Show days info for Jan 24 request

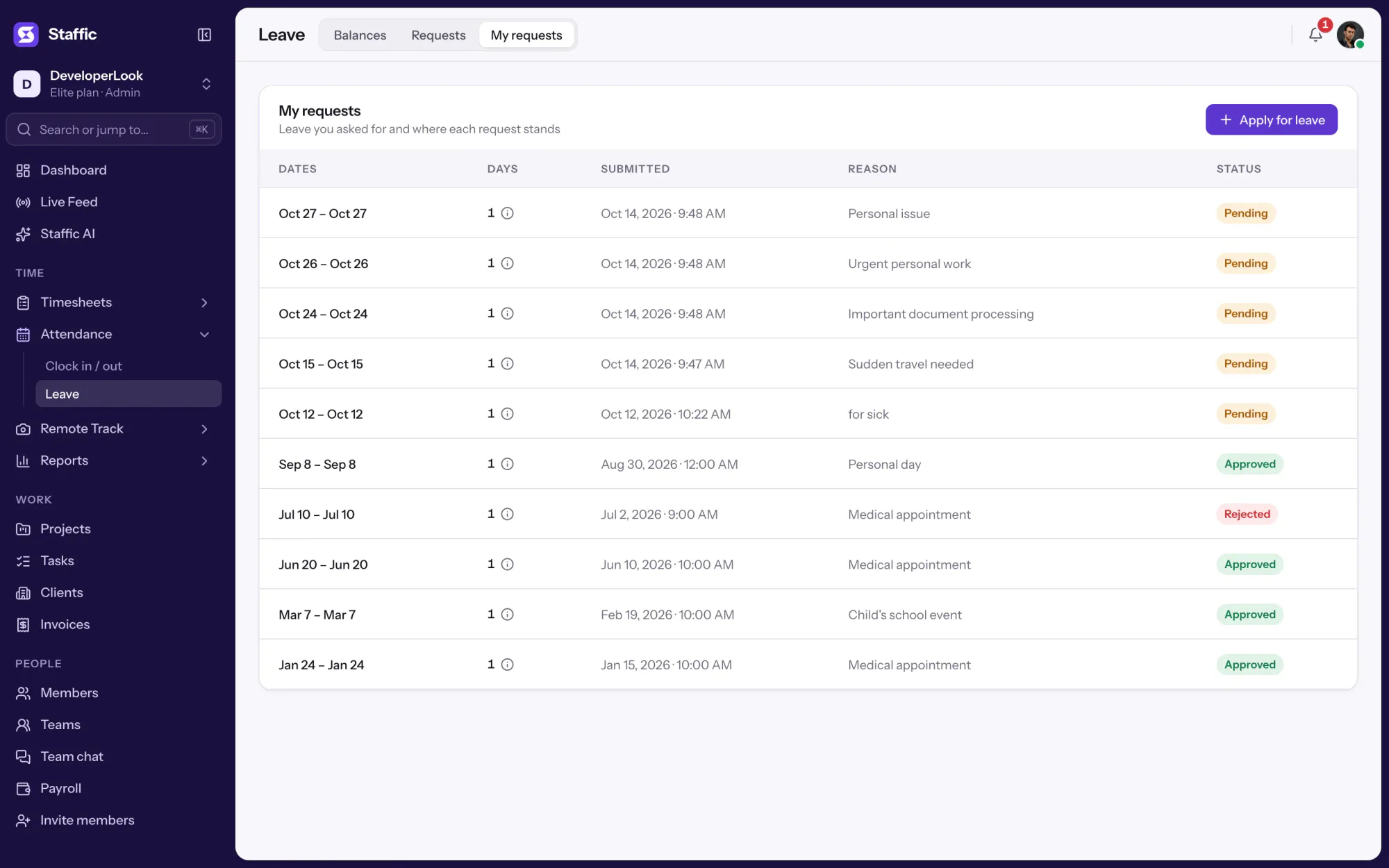point(508,665)
